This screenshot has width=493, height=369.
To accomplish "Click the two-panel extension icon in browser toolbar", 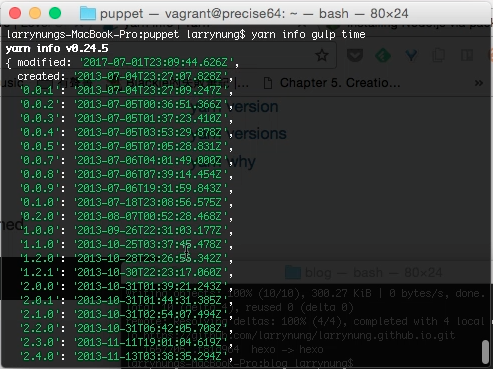I will point(467,55).
